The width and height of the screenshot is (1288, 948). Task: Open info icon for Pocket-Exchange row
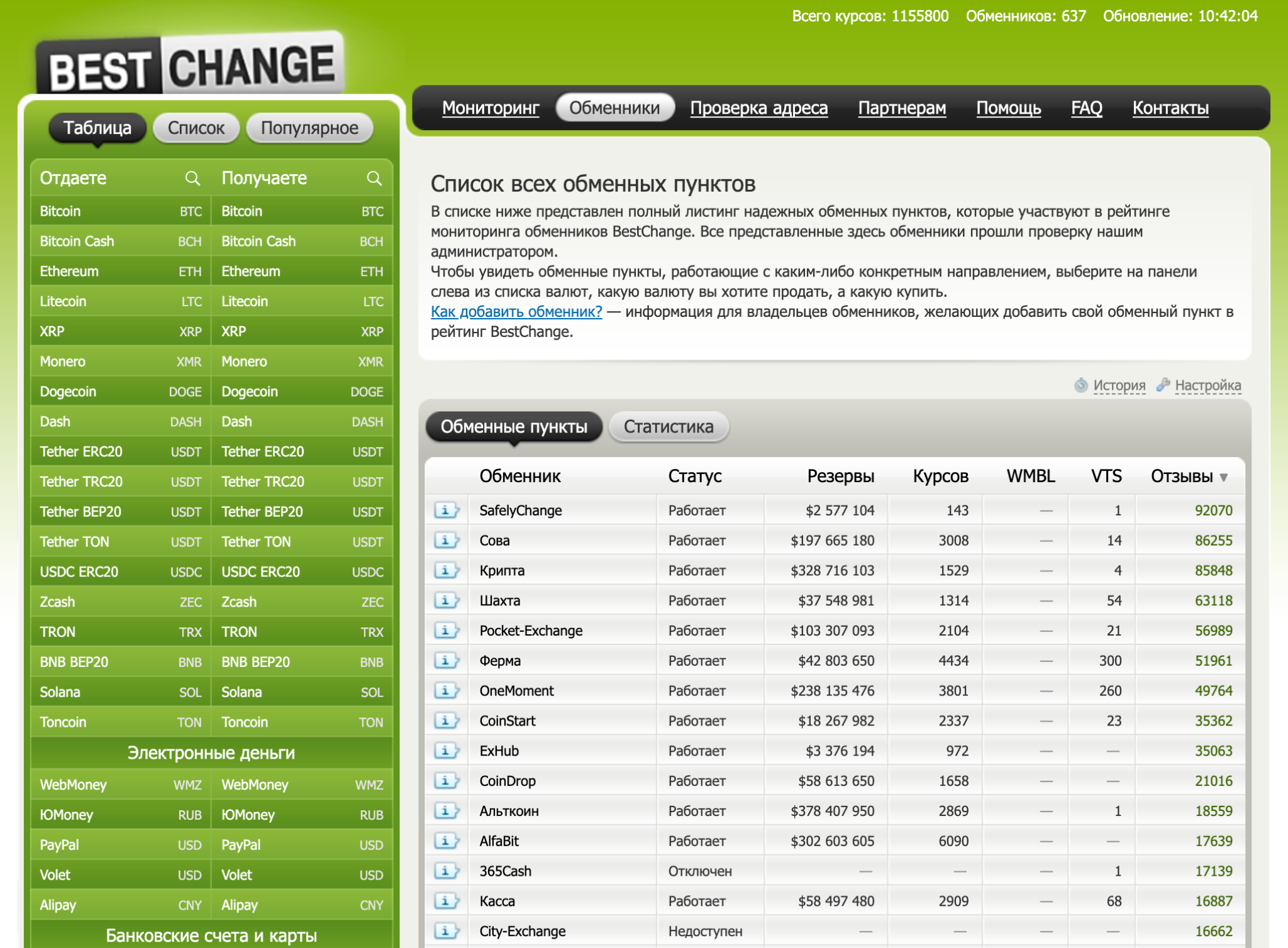[x=447, y=631]
